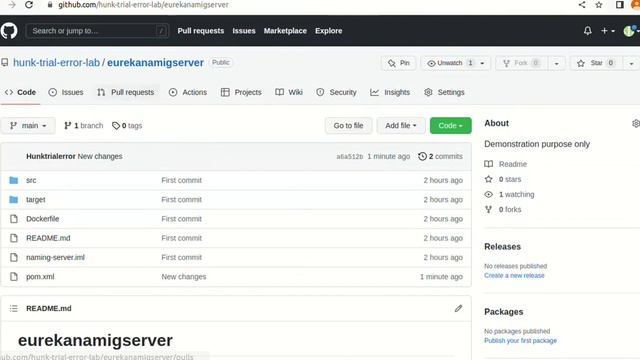This screenshot has height=360, width=640.
Task: Open New changes commit on pom.xml row
Action: [184, 276]
